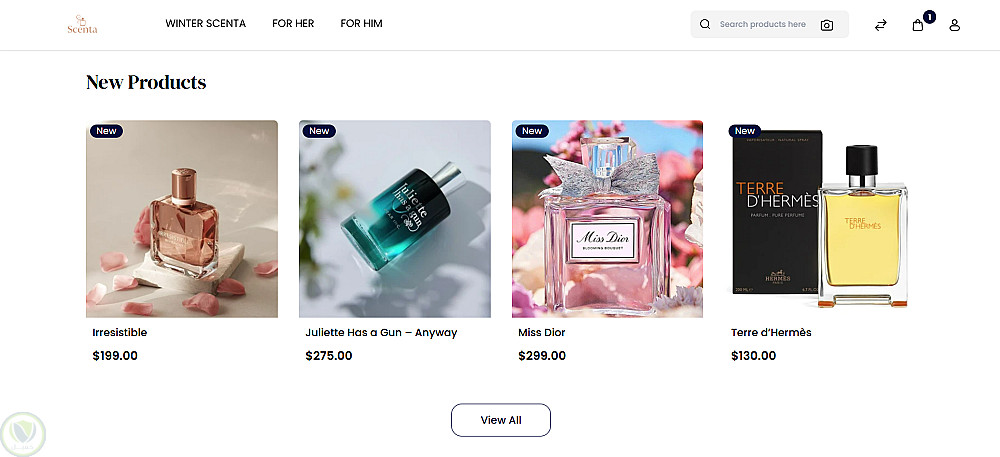The height and width of the screenshot is (457, 1000).
Task: Click the magnifying glass search icon
Action: 705,24
